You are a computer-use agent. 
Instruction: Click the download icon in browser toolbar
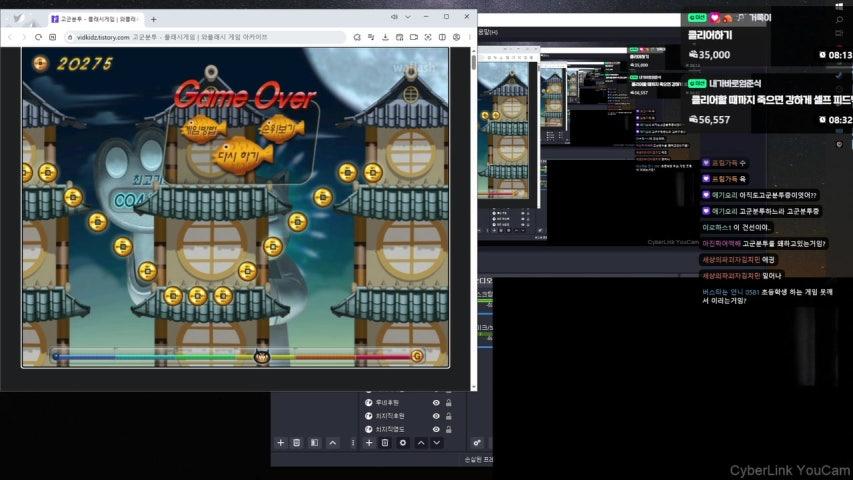click(385, 37)
